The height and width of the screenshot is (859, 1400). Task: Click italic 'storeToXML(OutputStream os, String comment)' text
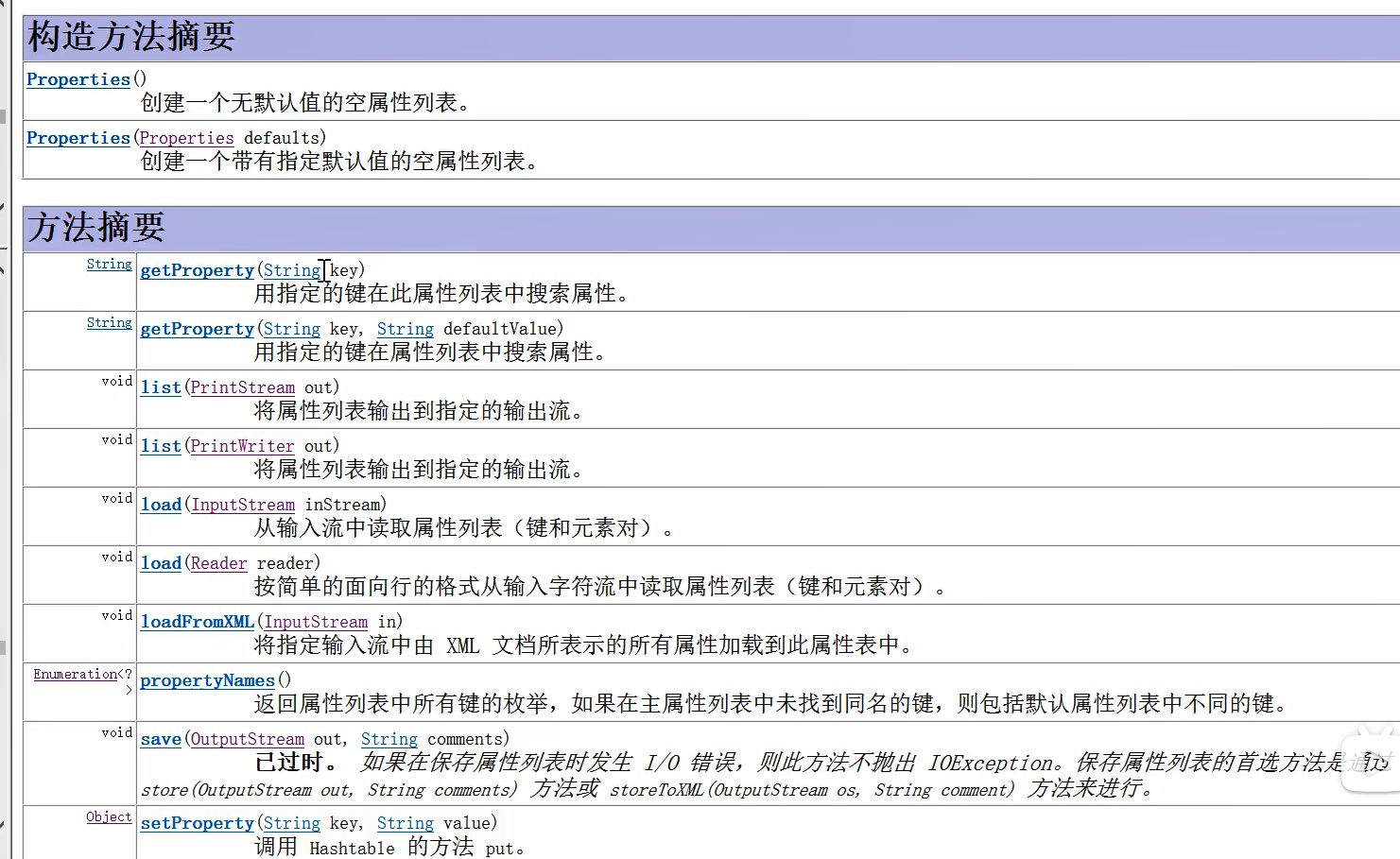click(813, 790)
